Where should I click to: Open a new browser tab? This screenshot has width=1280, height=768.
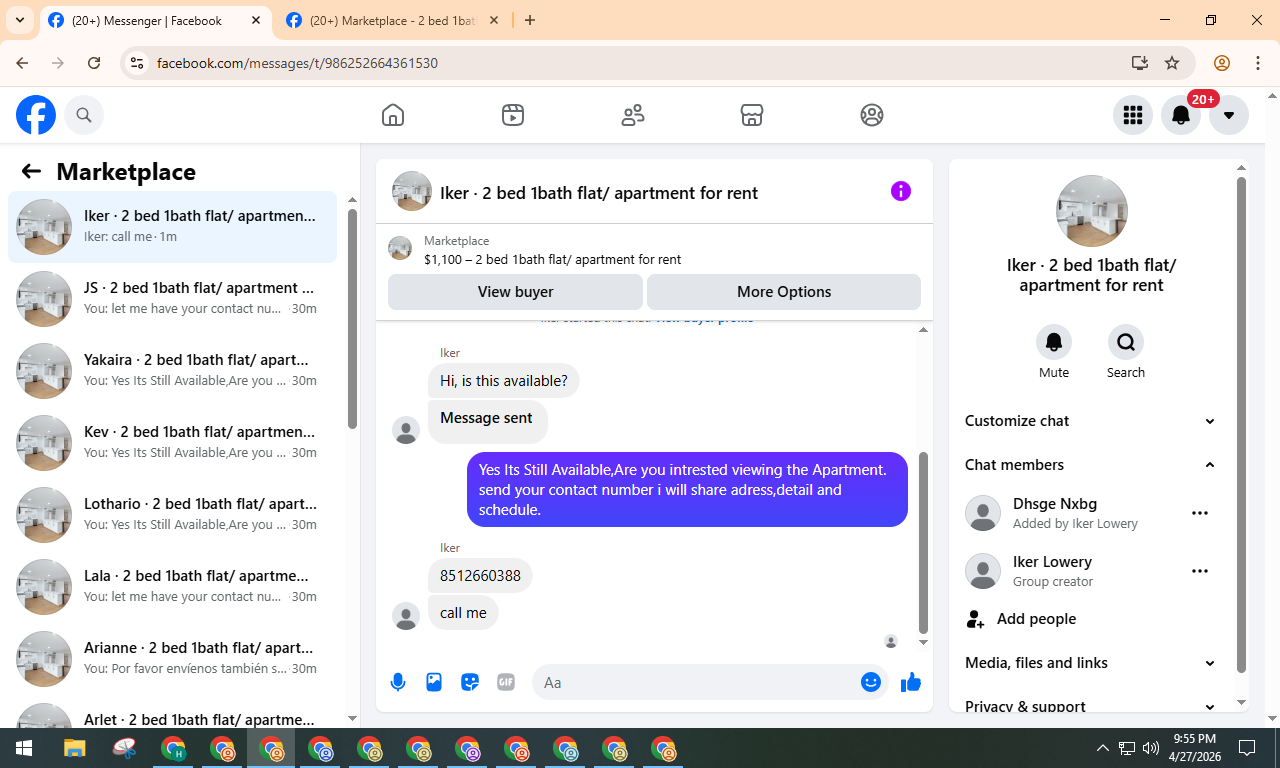click(530, 20)
